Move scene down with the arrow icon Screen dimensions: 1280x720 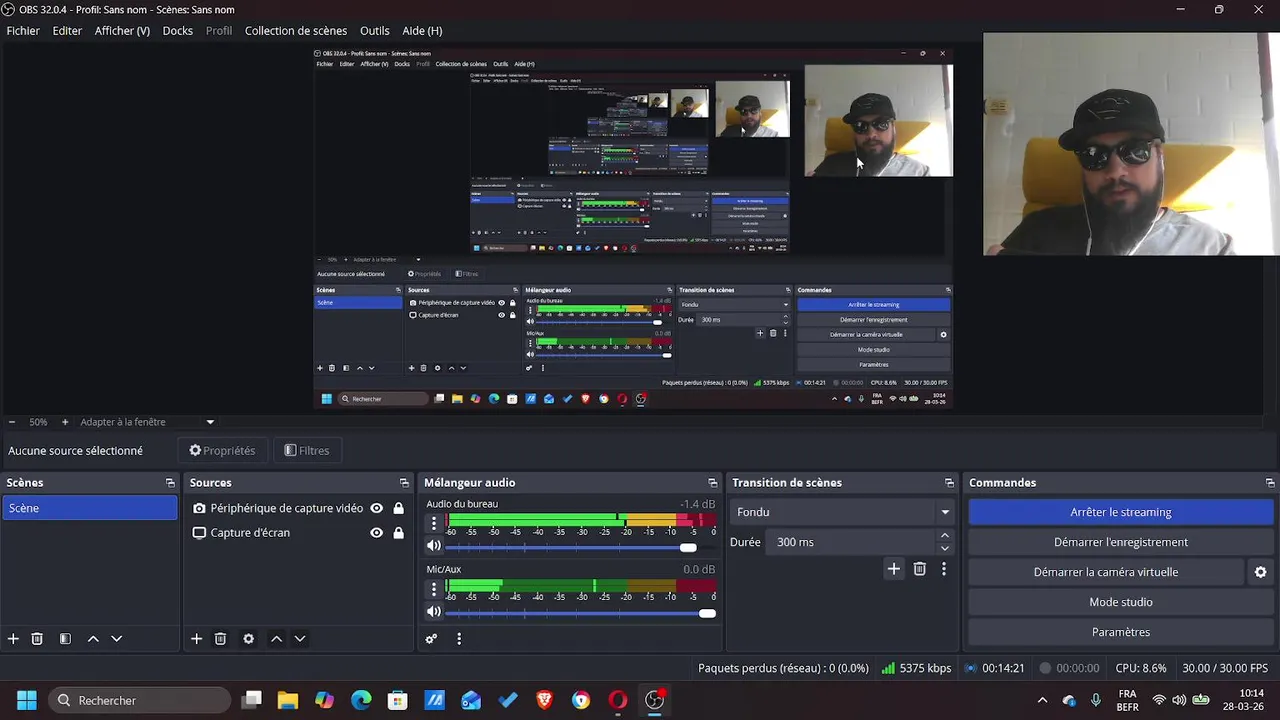tap(116, 639)
